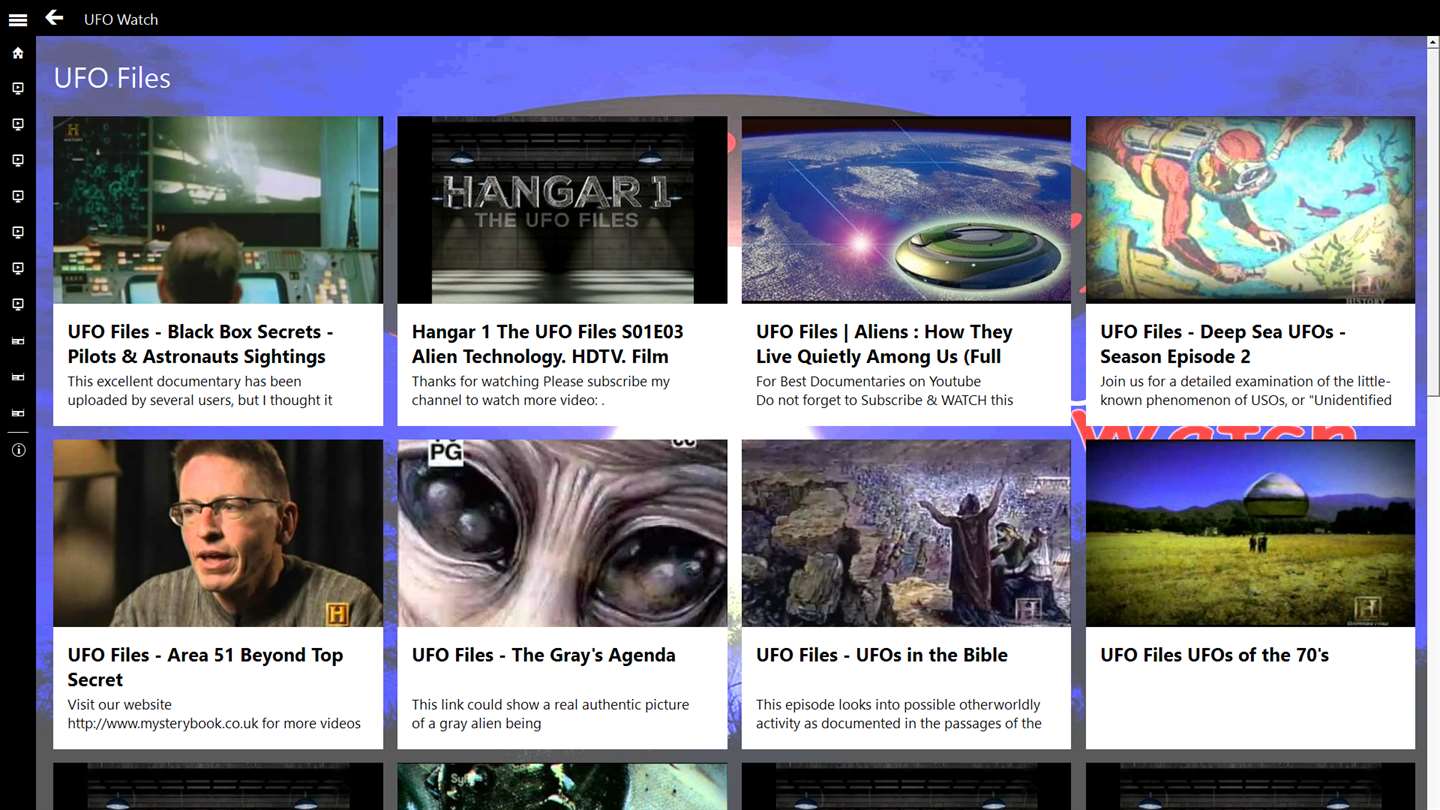This screenshot has width=1440, height=810.
Task: Click description "Thanks for watching Please subscribe my channel"
Action: (541, 391)
